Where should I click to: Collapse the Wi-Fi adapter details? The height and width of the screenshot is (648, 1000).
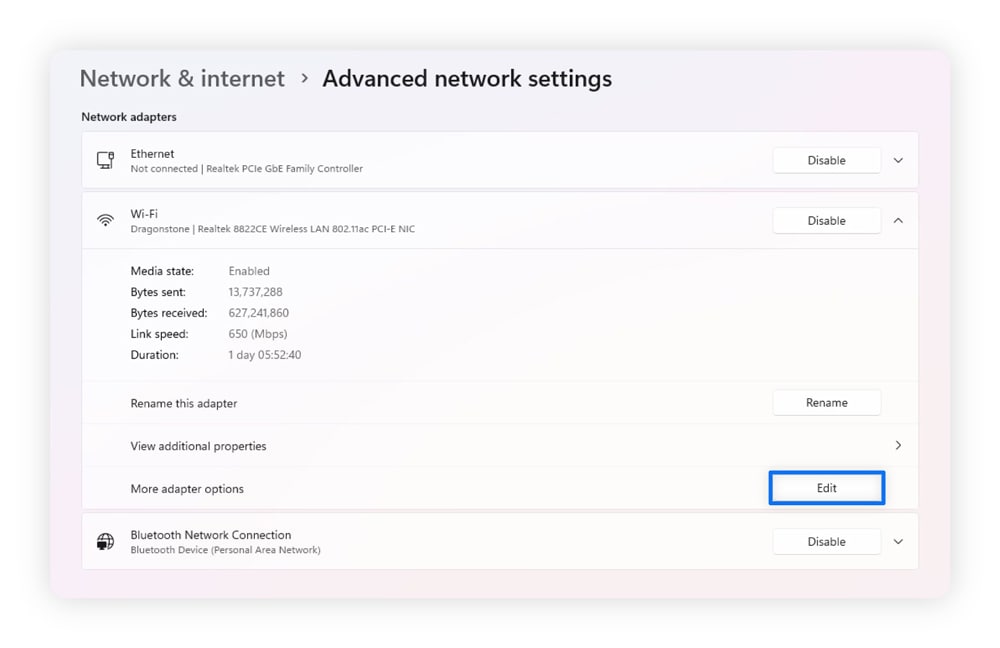(x=898, y=220)
